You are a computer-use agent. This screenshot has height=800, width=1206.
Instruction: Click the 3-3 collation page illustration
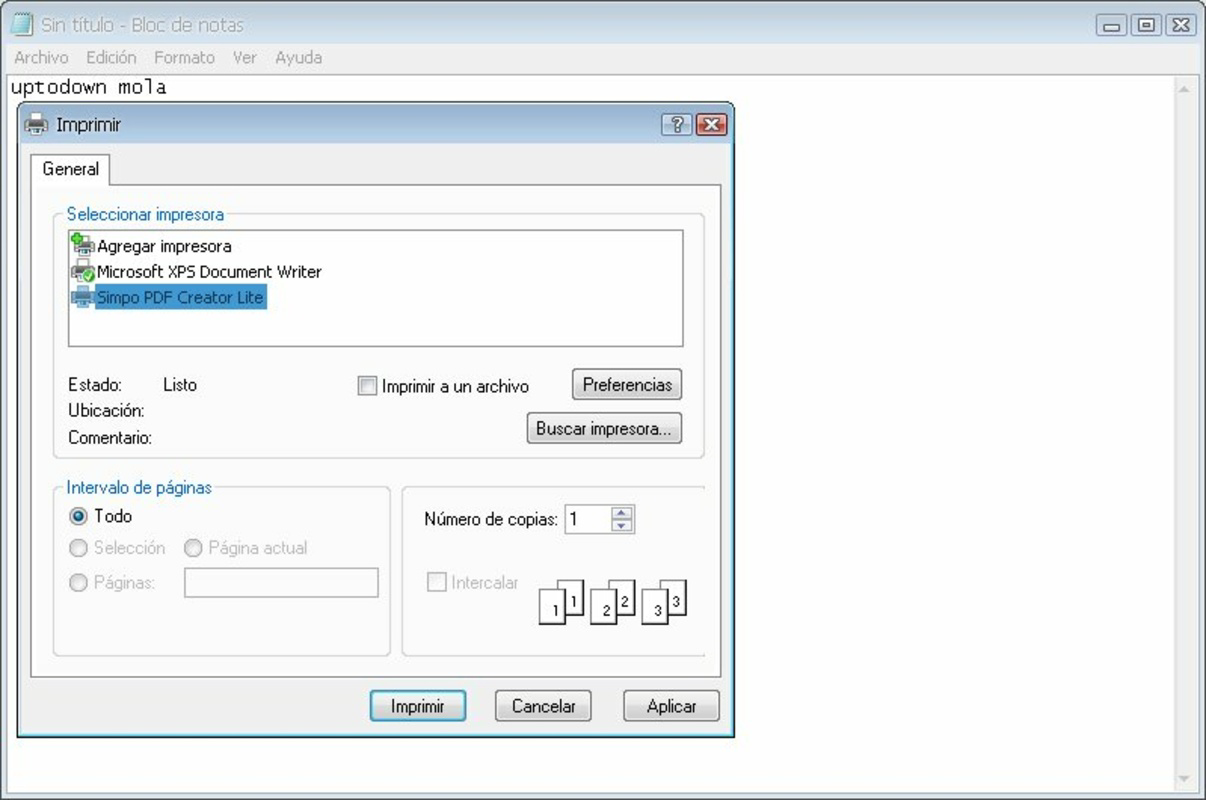663,602
